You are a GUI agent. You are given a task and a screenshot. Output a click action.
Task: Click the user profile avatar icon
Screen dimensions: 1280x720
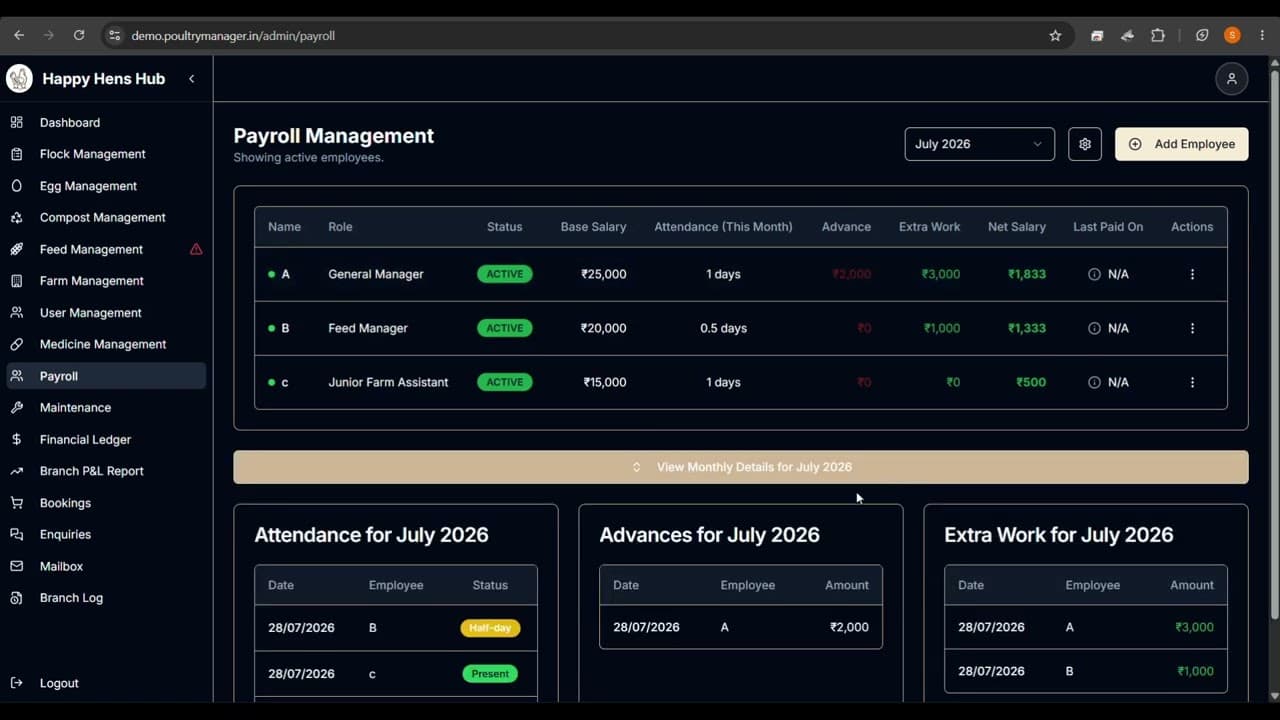click(x=1232, y=79)
